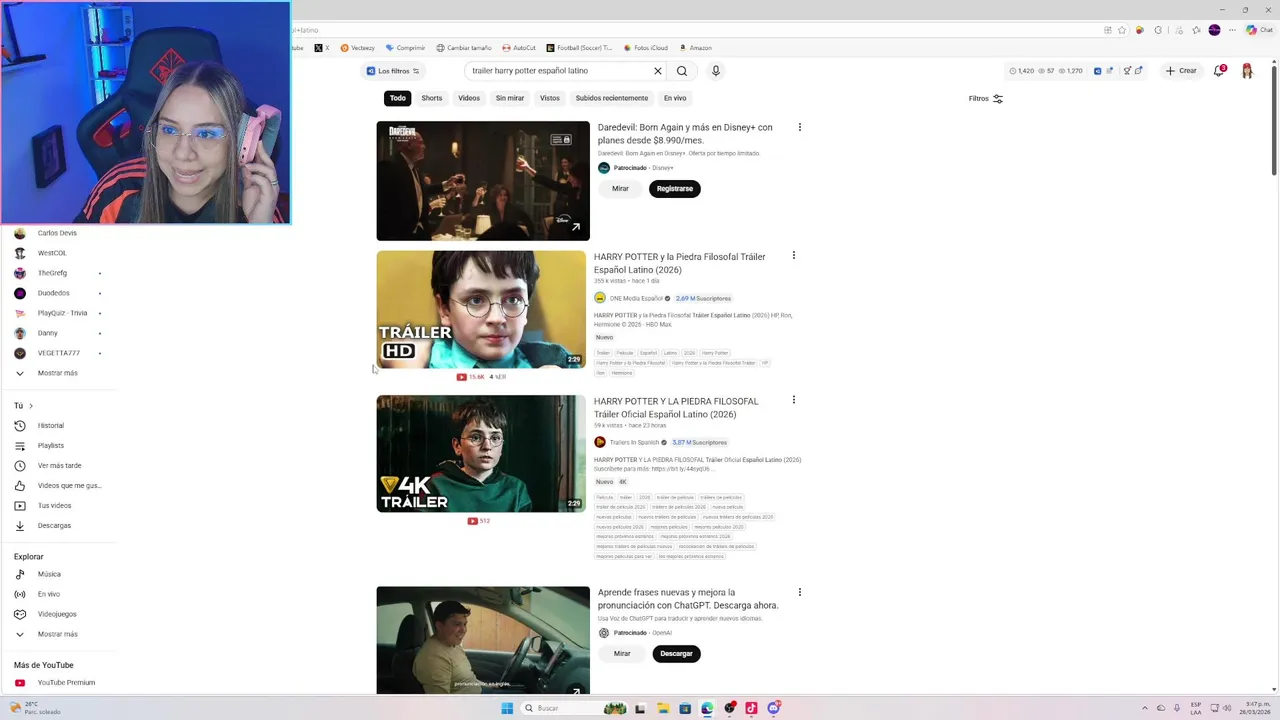This screenshot has height=720, width=1280.
Task: Open VEGETTA777 subscription channel
Action: [x=58, y=353]
